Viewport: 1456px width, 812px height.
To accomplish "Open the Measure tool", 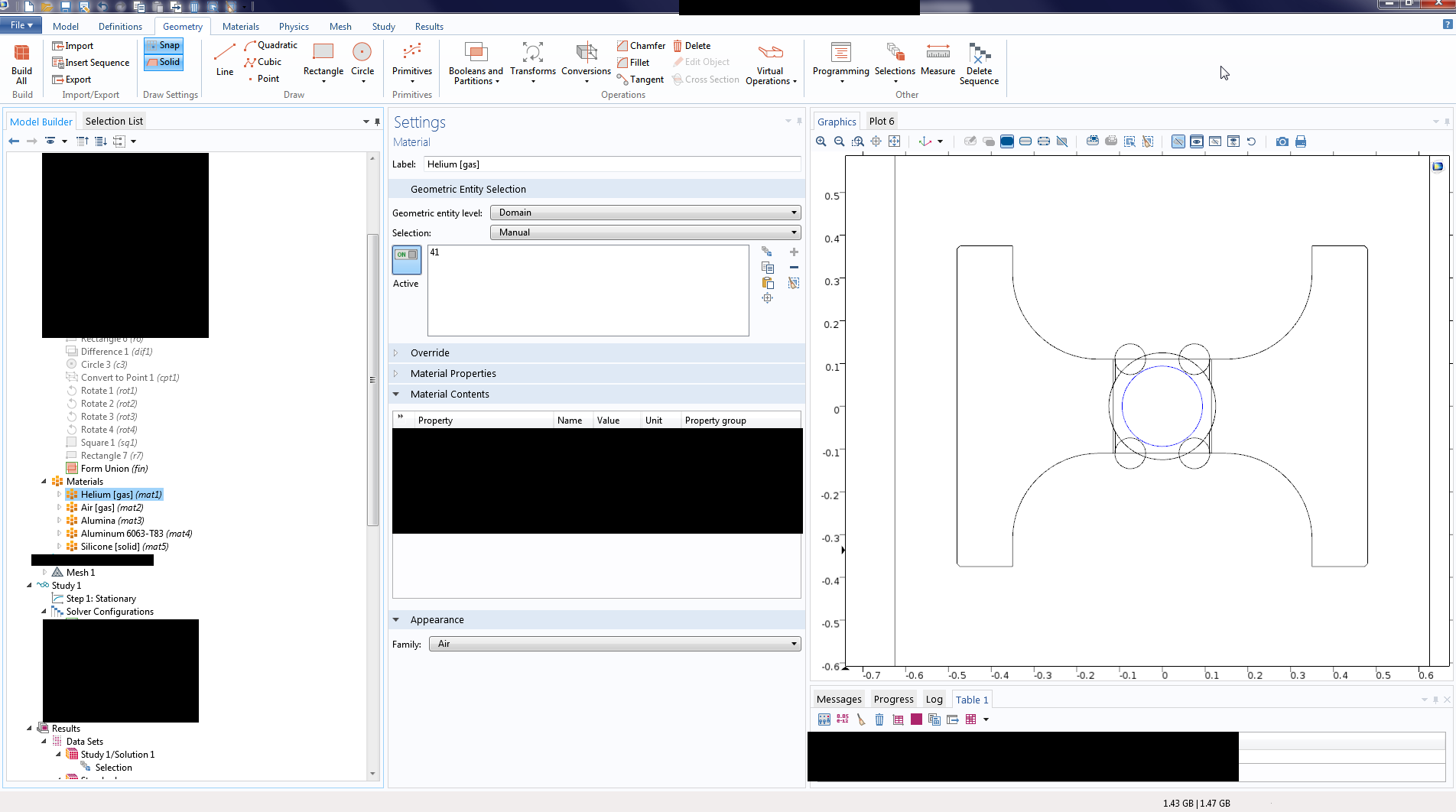I will (938, 60).
